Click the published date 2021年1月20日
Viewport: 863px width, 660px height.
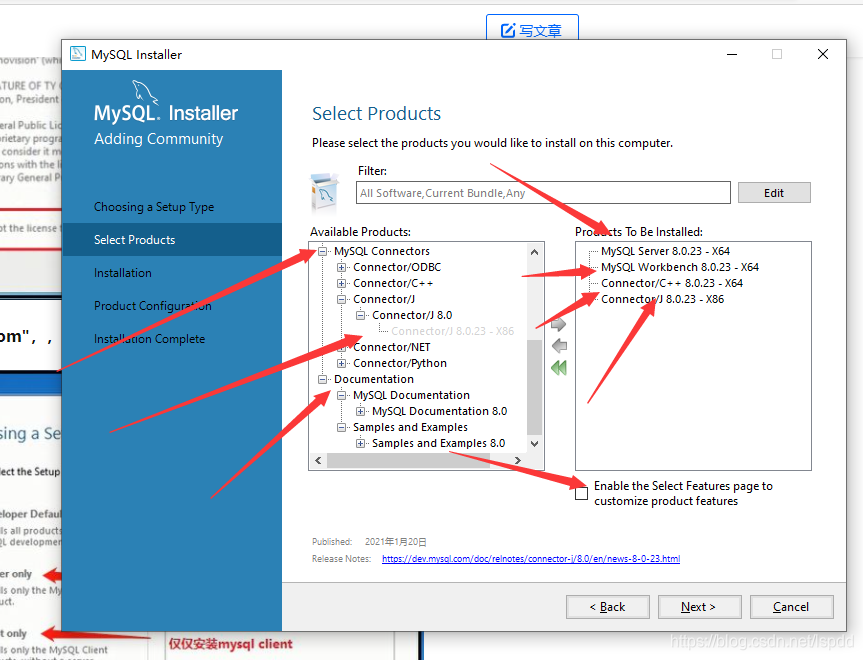pyautogui.click(x=395, y=542)
